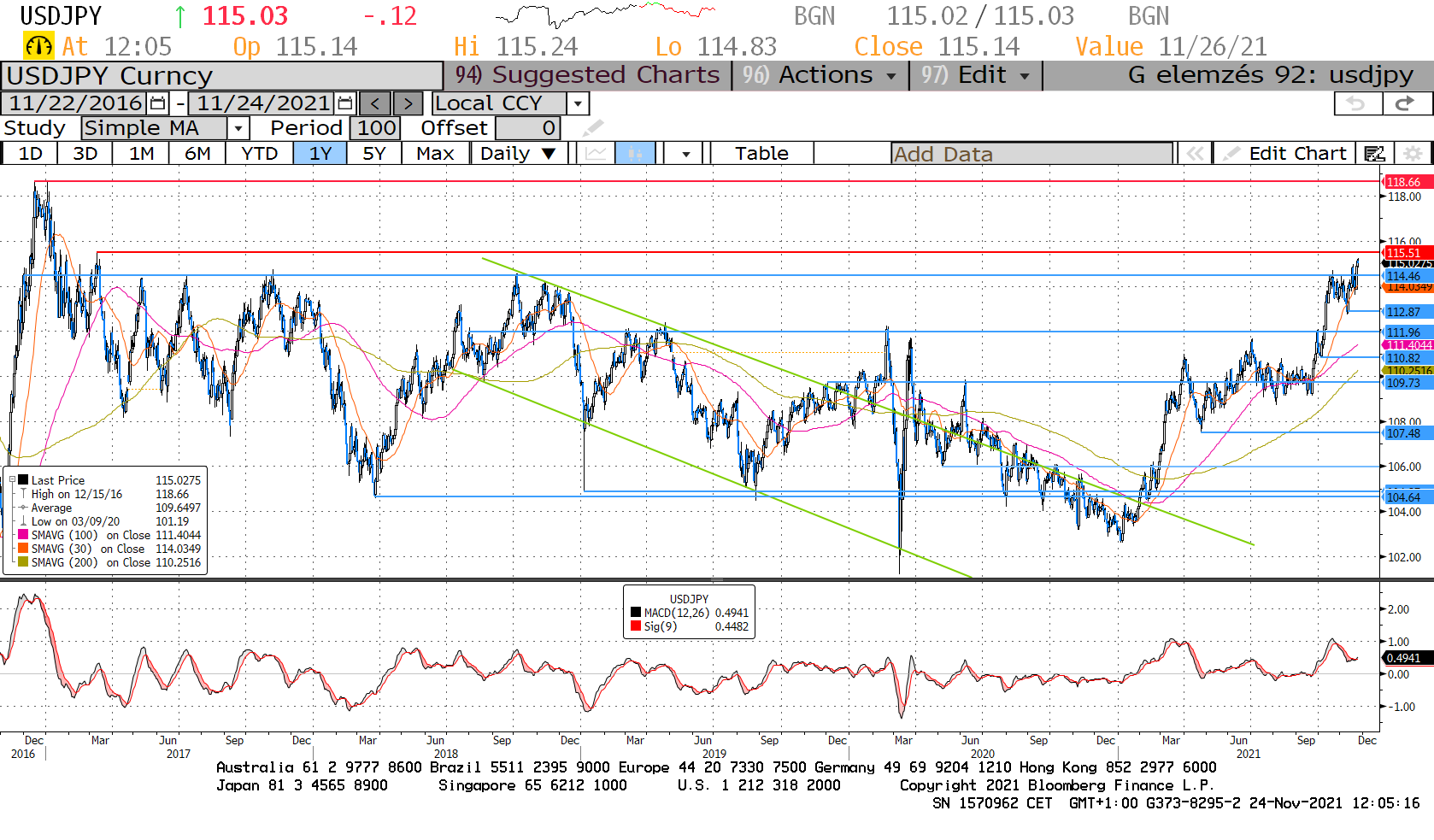Click the 112.87 blue level label
Screen dimensions: 1434x840
tap(1406, 312)
